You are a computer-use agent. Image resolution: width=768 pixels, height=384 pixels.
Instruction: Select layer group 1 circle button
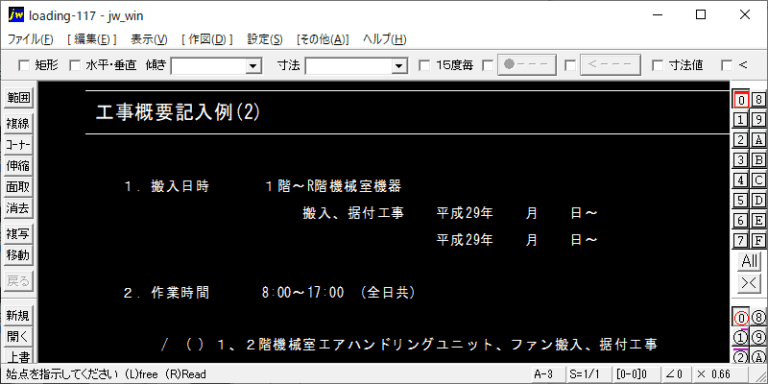coord(741,337)
